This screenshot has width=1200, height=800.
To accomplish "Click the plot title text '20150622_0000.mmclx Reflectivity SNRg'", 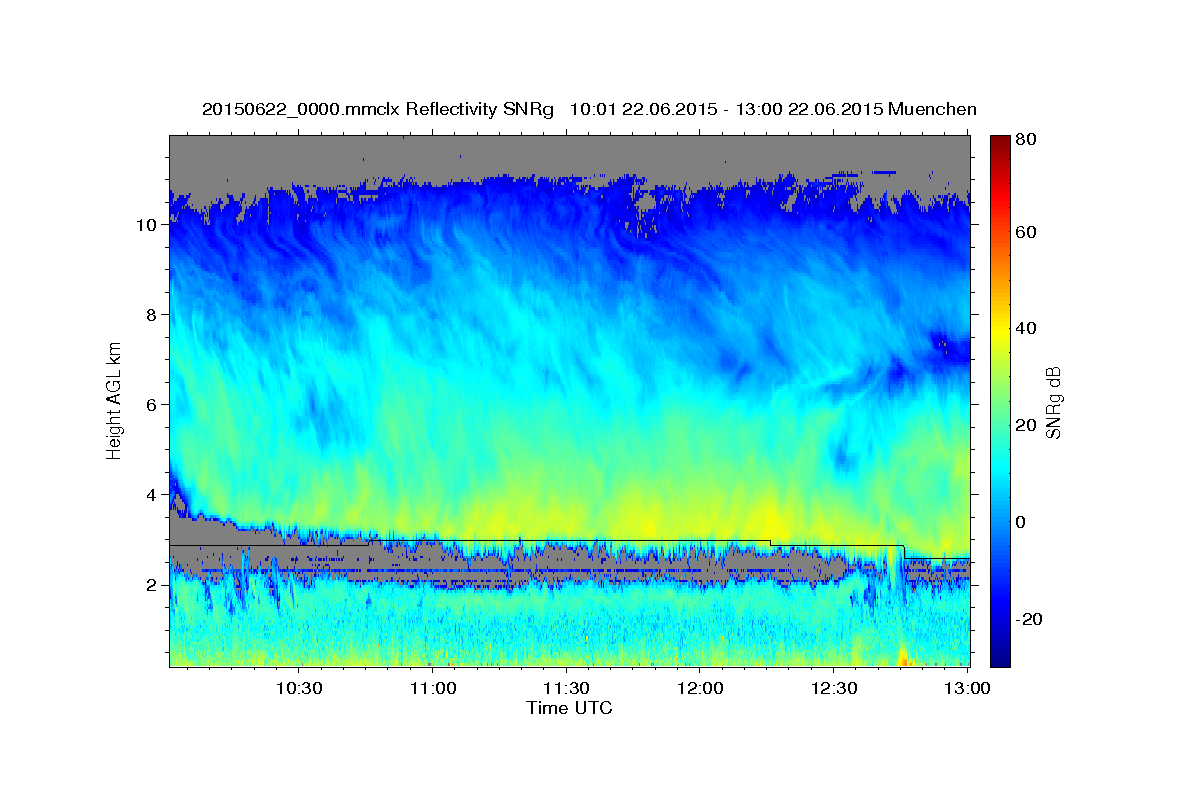I will pos(377,109).
